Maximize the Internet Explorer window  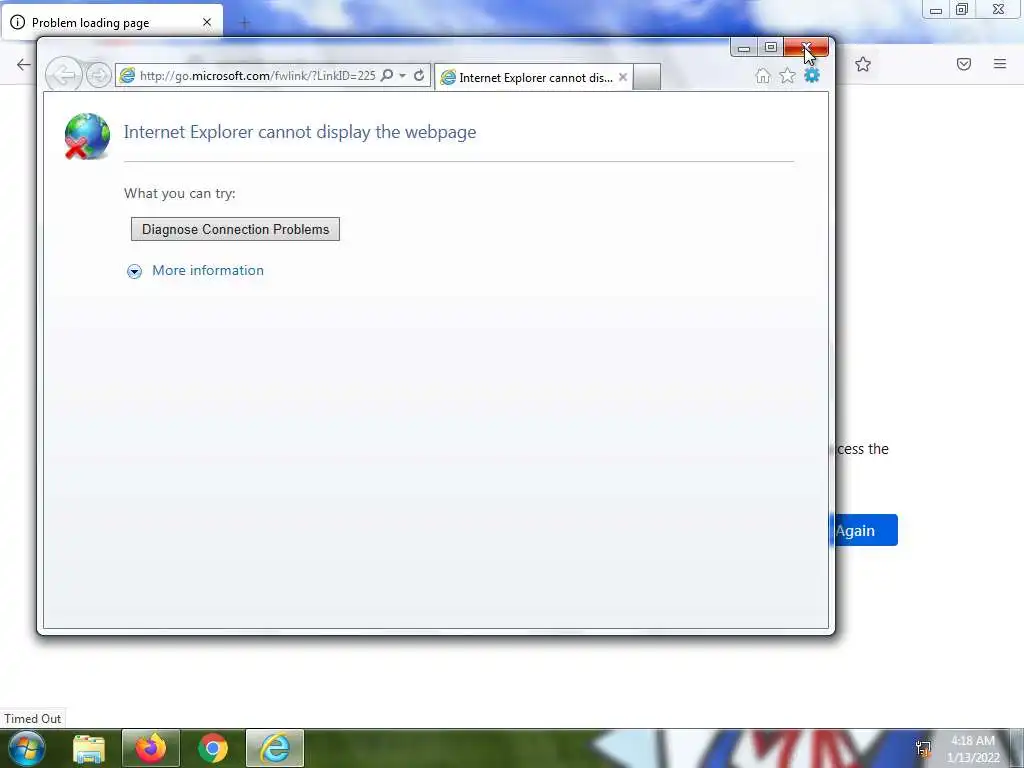tap(771, 48)
